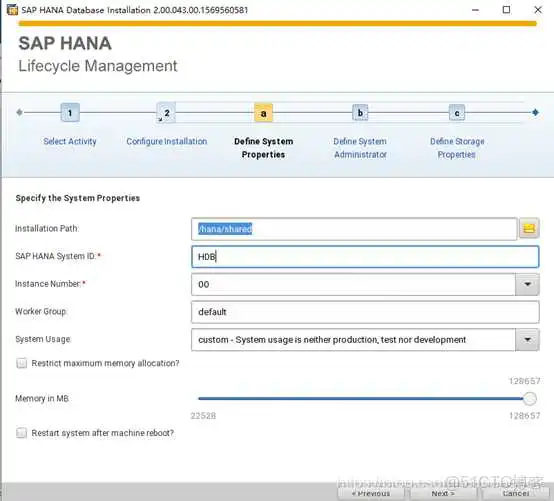The height and width of the screenshot is (501, 554).
Task: Select step b wizard icon
Action: pos(360,113)
